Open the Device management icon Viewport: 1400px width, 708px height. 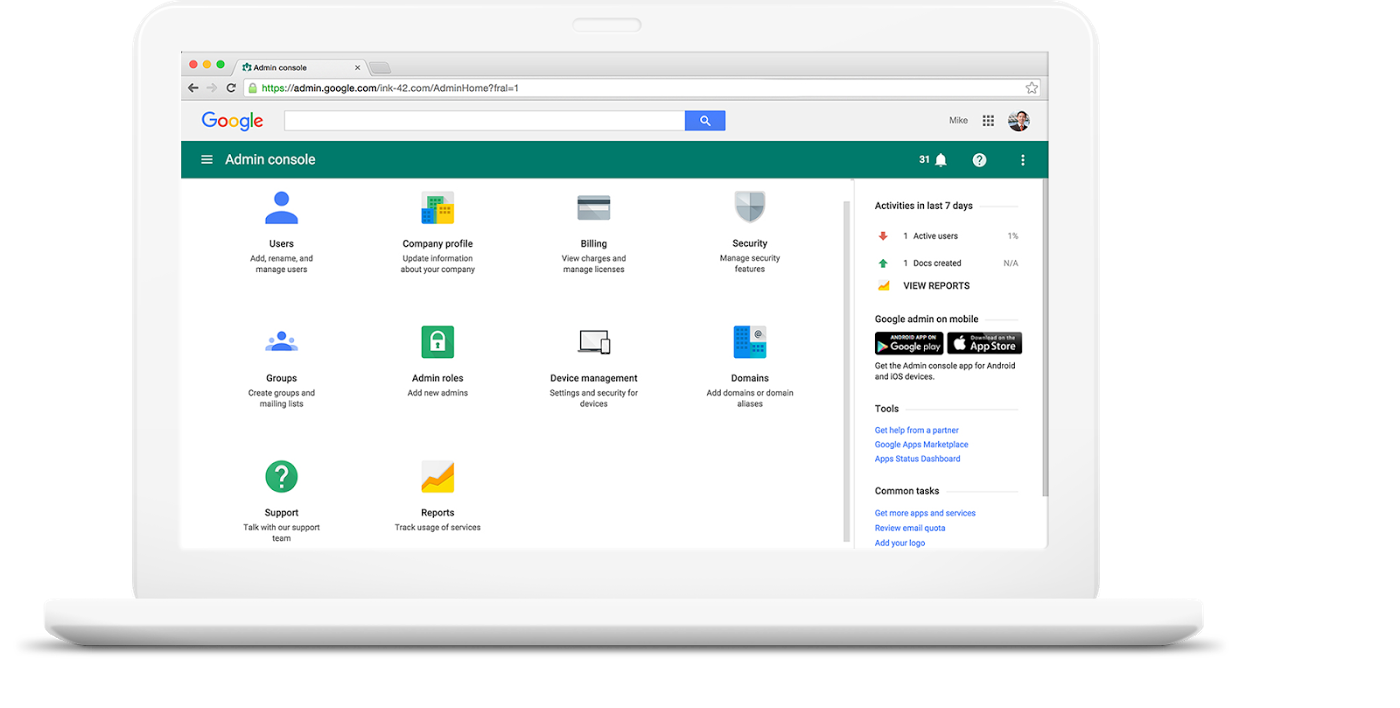point(593,342)
